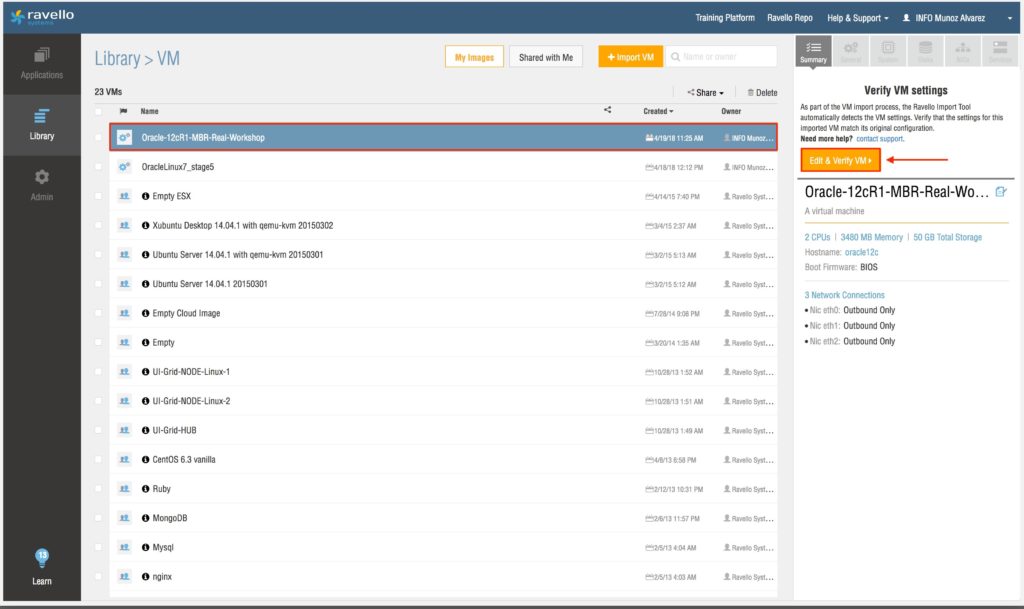The width and height of the screenshot is (1024, 609).
Task: Check the box next to nginx row
Action: point(98,577)
